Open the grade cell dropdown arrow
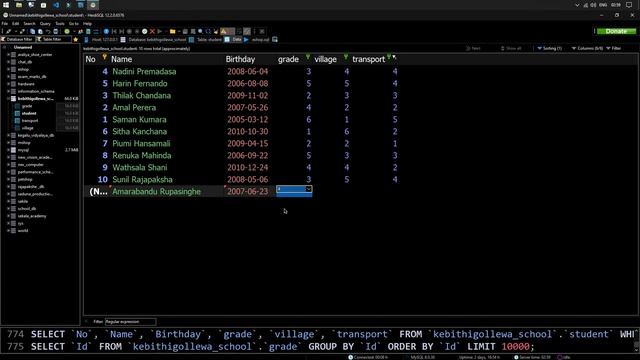 (x=309, y=189)
